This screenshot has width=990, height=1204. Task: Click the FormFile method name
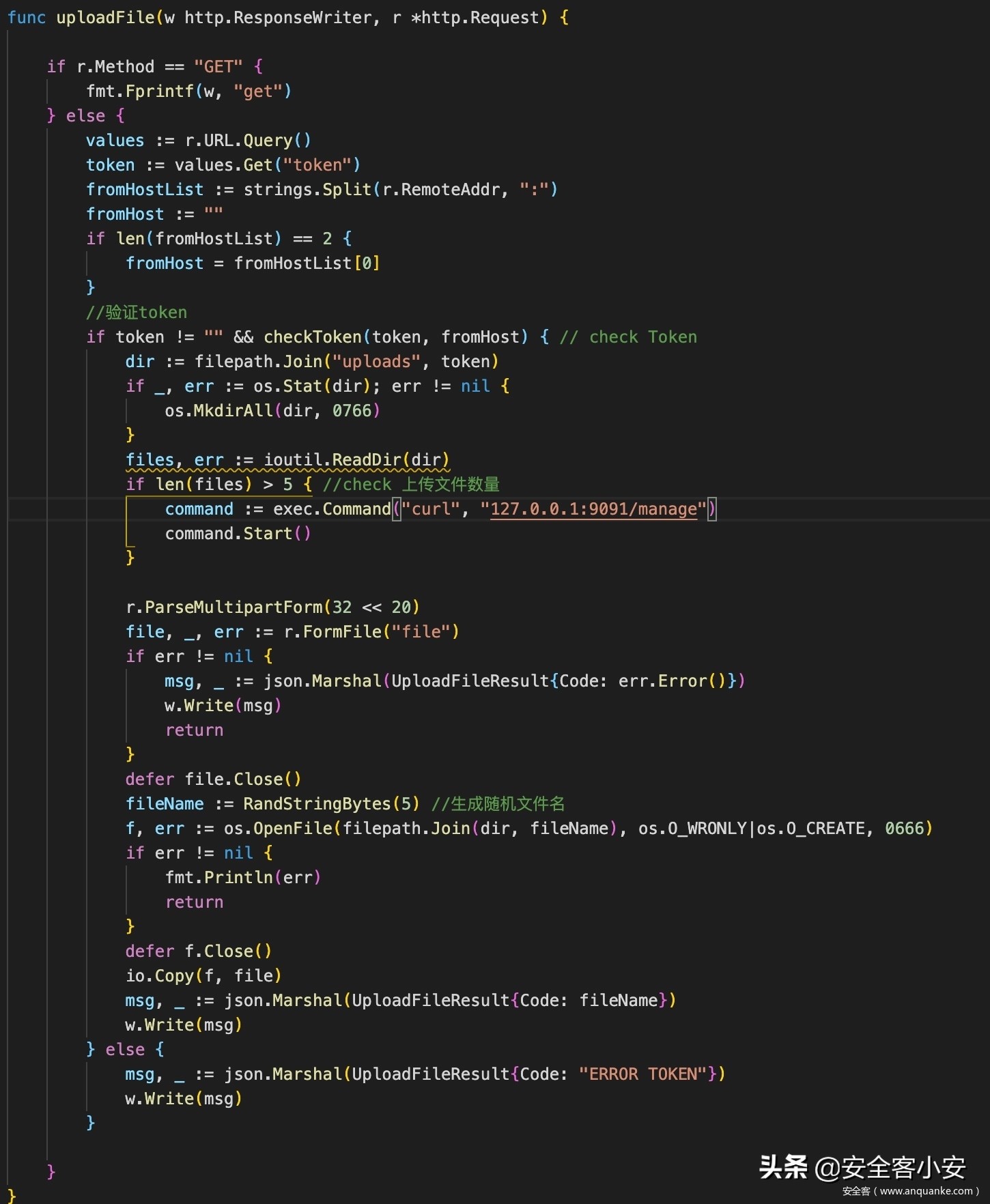[342, 632]
